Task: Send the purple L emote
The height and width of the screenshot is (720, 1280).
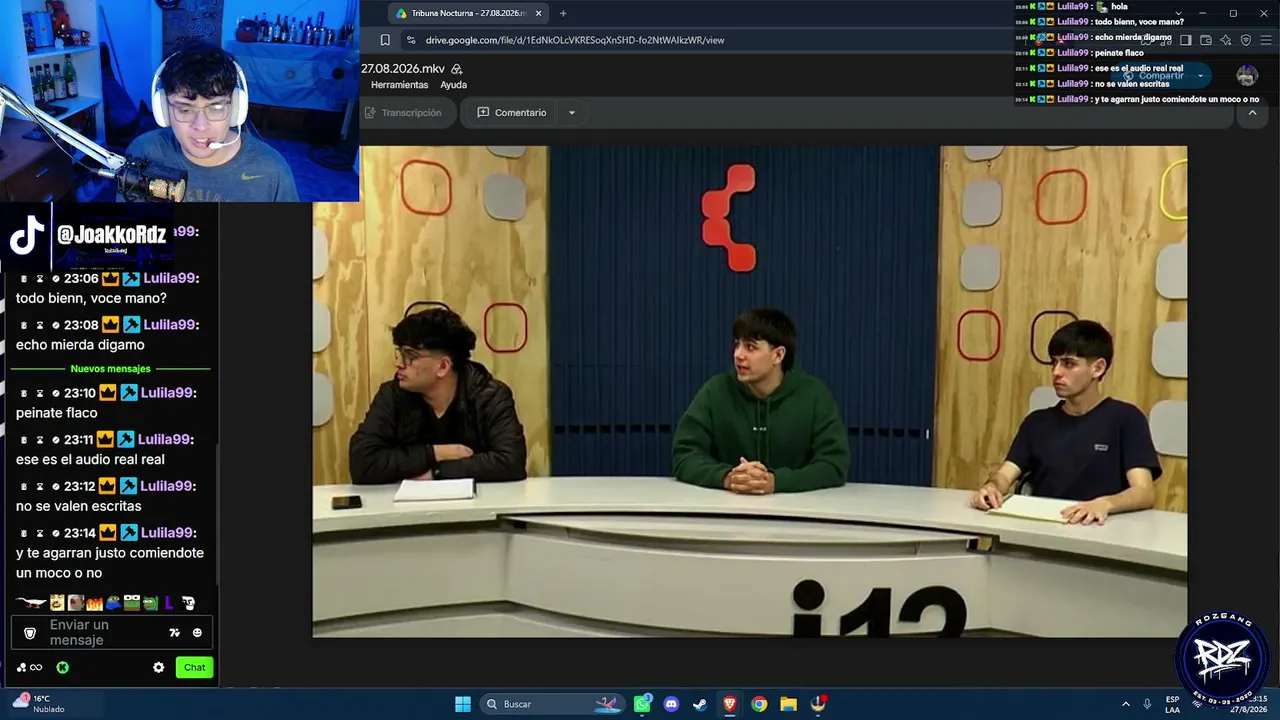Action: pos(169,603)
